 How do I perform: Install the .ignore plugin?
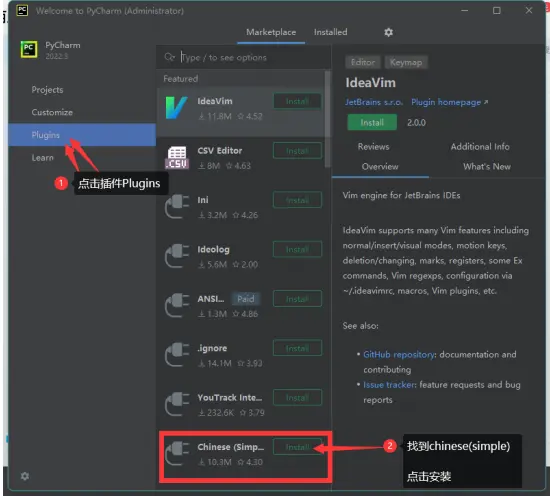[x=297, y=348]
